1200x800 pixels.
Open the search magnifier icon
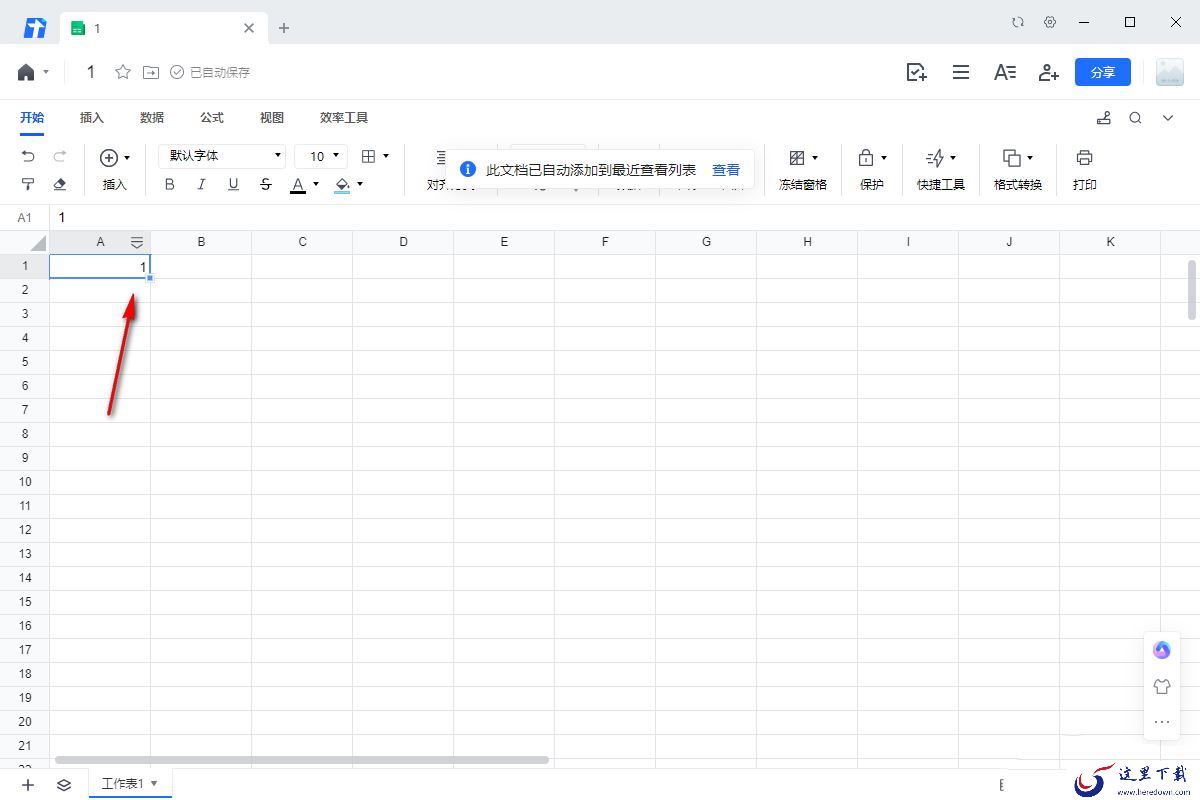1135,118
